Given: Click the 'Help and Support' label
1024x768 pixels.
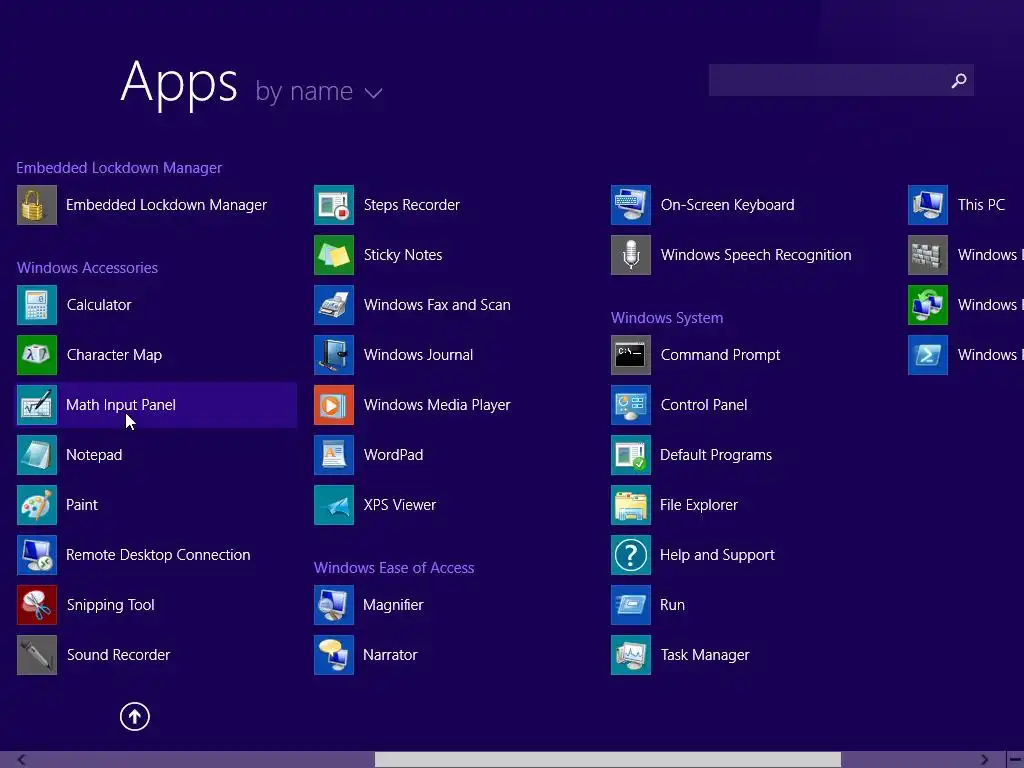Looking at the screenshot, I should tap(717, 555).
